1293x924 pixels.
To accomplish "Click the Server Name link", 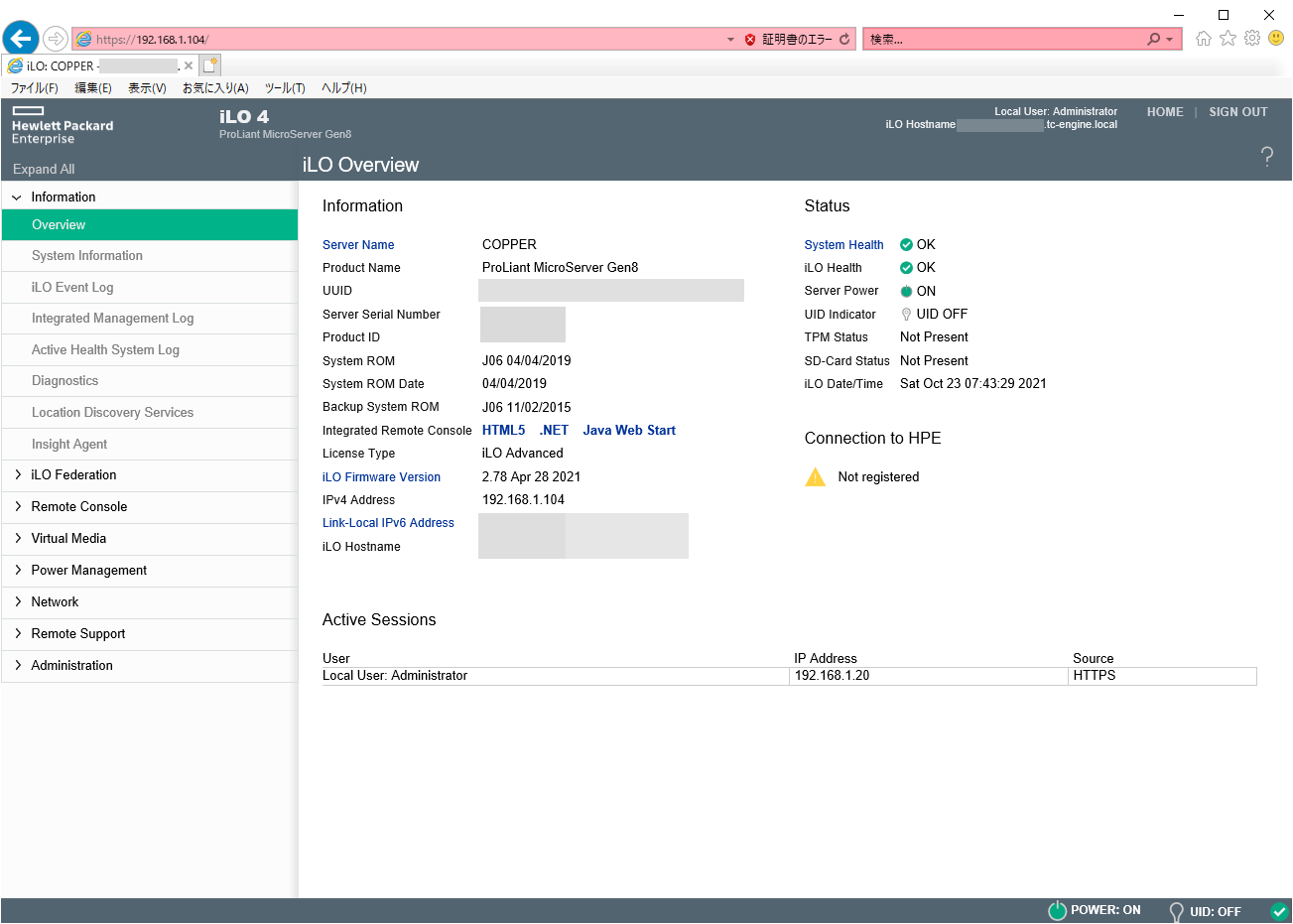I will coord(358,245).
